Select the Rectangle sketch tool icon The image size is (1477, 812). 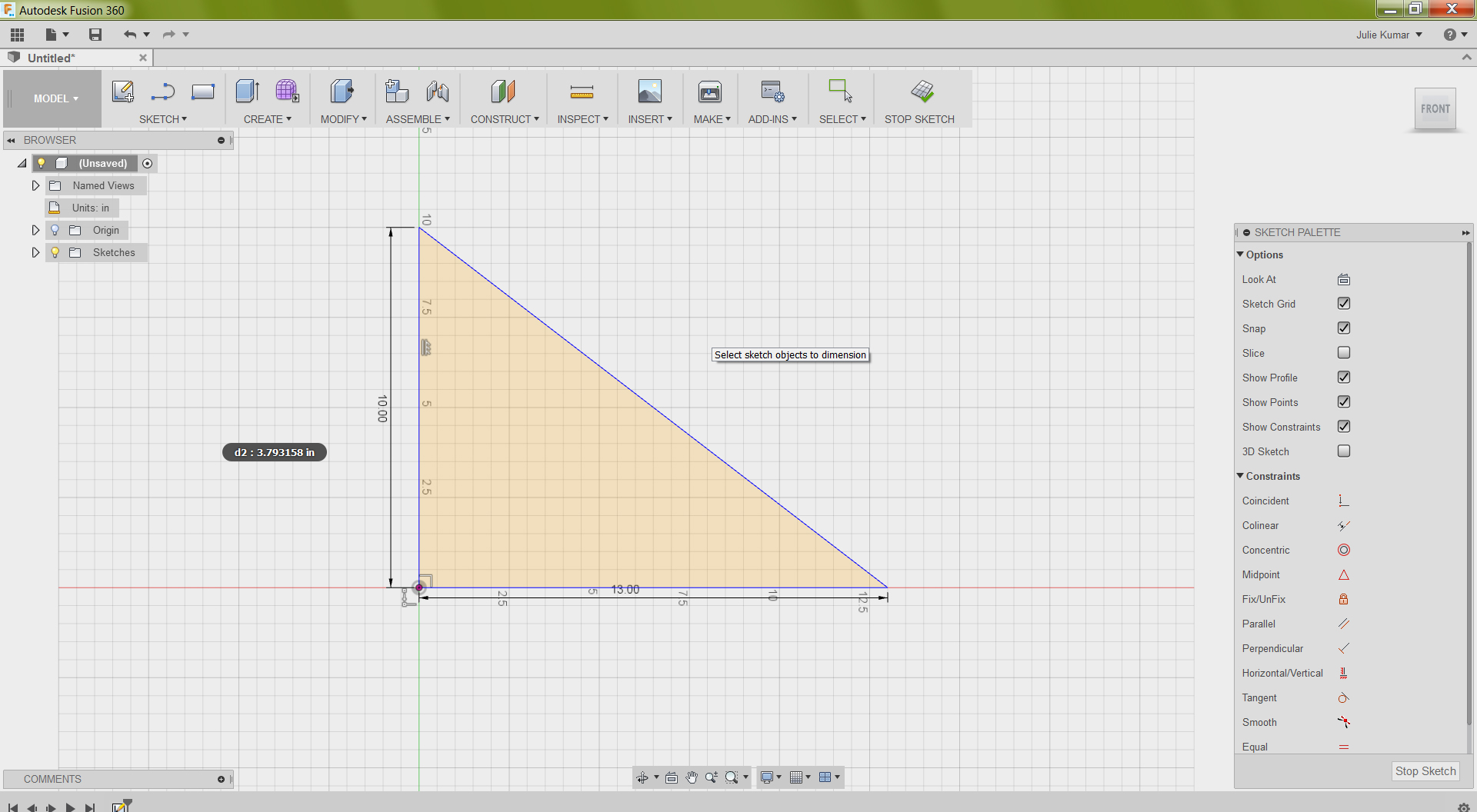203,92
